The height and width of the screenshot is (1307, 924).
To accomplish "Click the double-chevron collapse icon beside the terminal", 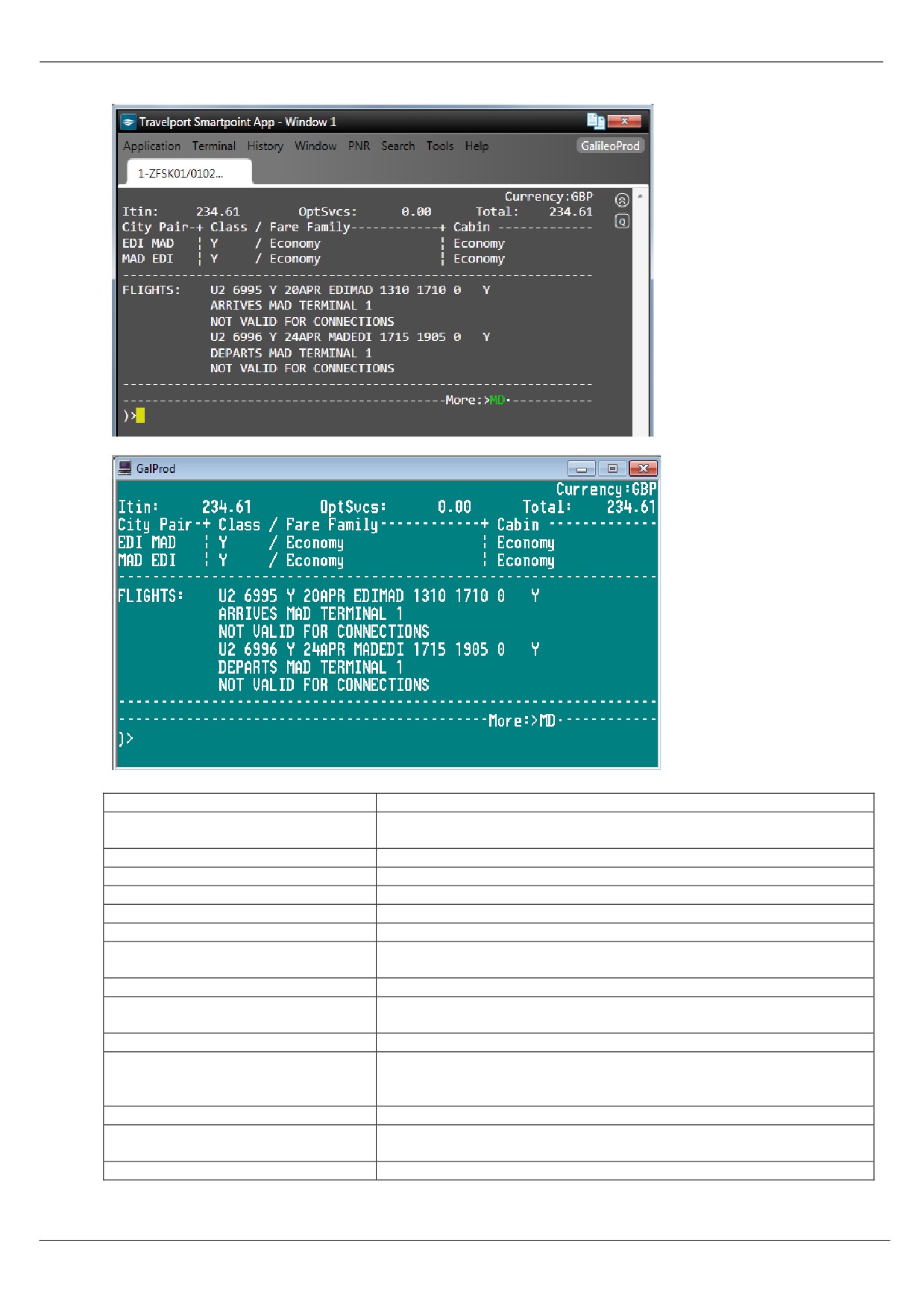I will point(622,200).
